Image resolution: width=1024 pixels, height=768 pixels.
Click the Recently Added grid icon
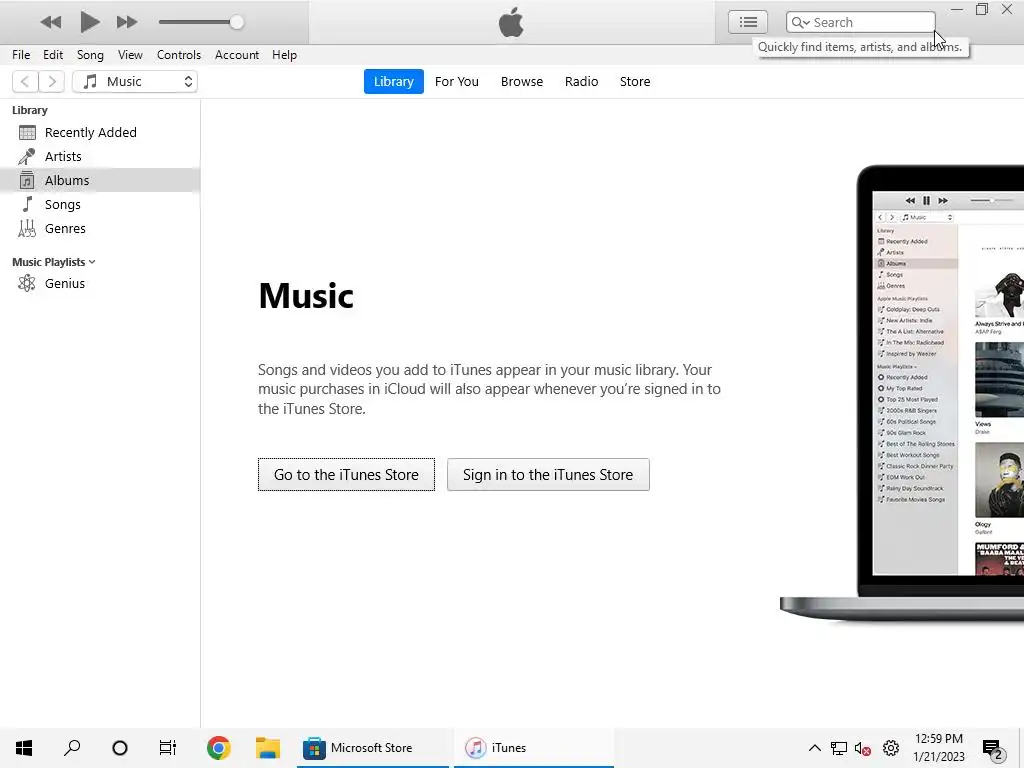tap(27, 133)
